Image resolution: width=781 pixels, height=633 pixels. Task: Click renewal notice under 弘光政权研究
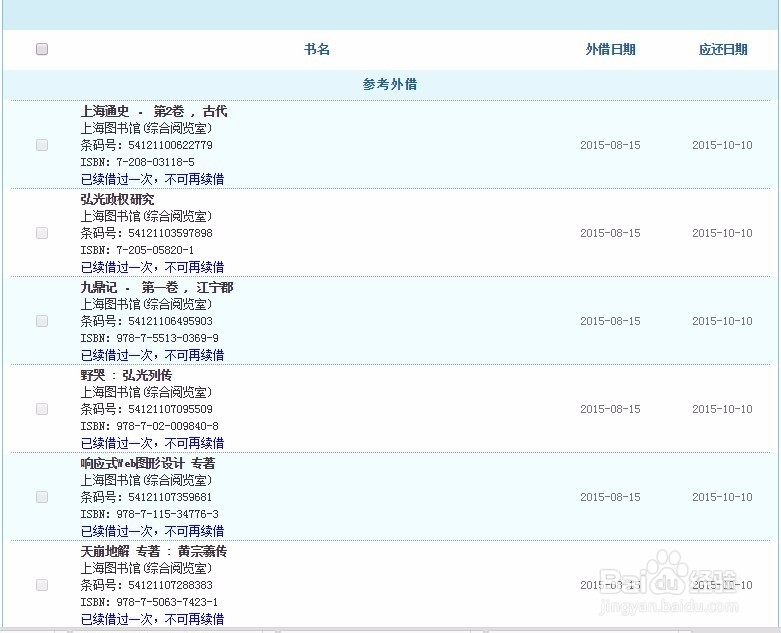pyautogui.click(x=152, y=267)
